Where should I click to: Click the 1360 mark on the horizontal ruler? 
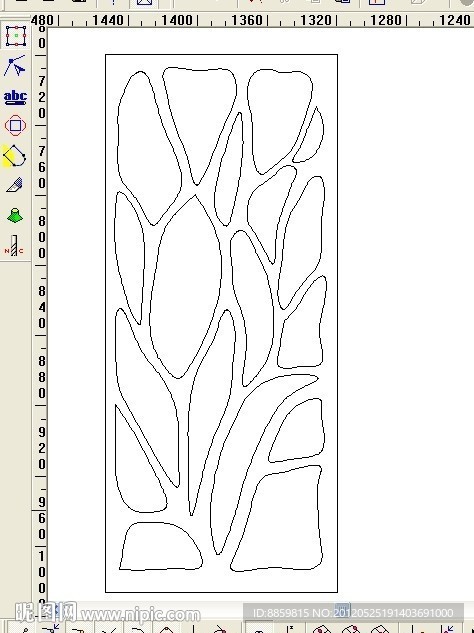click(246, 20)
